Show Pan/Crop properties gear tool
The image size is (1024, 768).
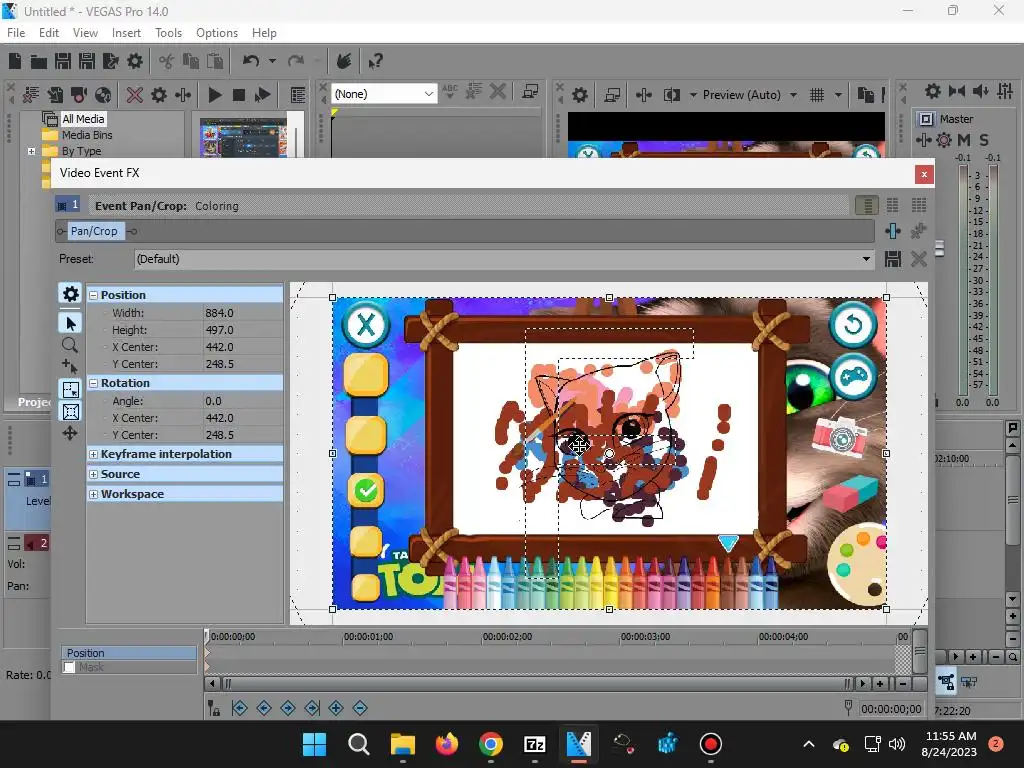coord(71,294)
